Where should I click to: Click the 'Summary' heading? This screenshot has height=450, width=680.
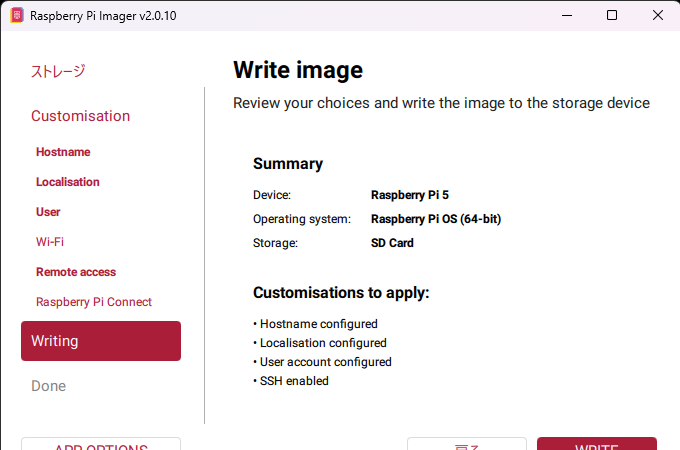coord(288,163)
